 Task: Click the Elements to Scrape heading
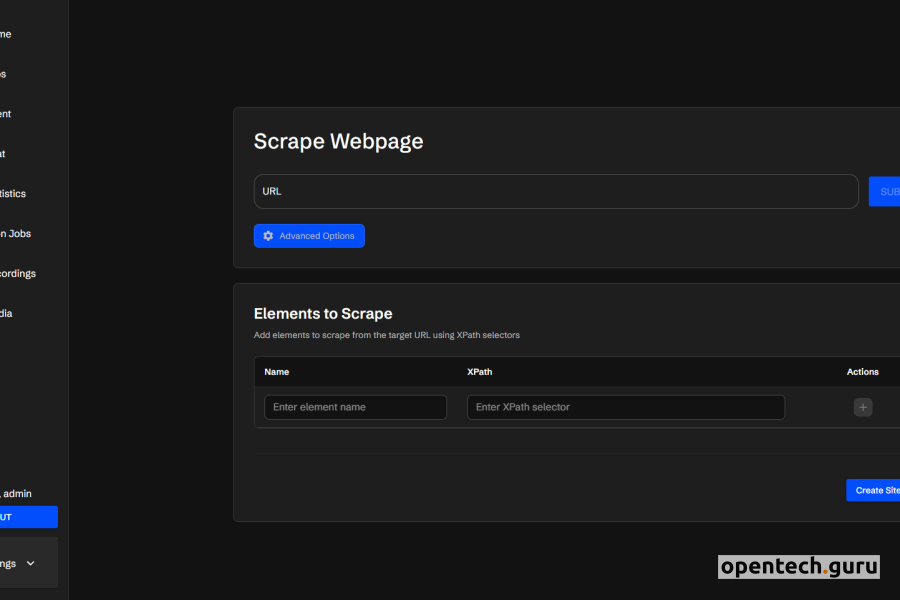tap(323, 313)
